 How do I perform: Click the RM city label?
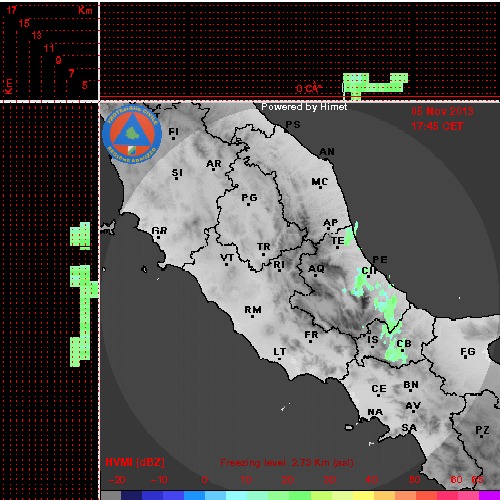coord(253,310)
